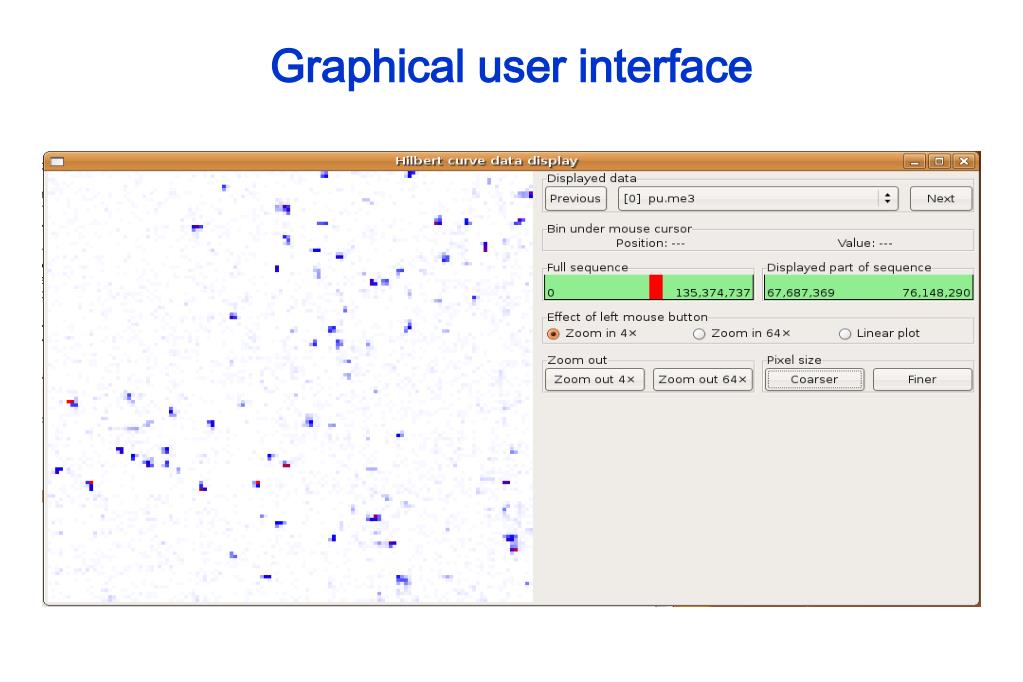Select the Zoom in 64× radio option

(x=699, y=333)
